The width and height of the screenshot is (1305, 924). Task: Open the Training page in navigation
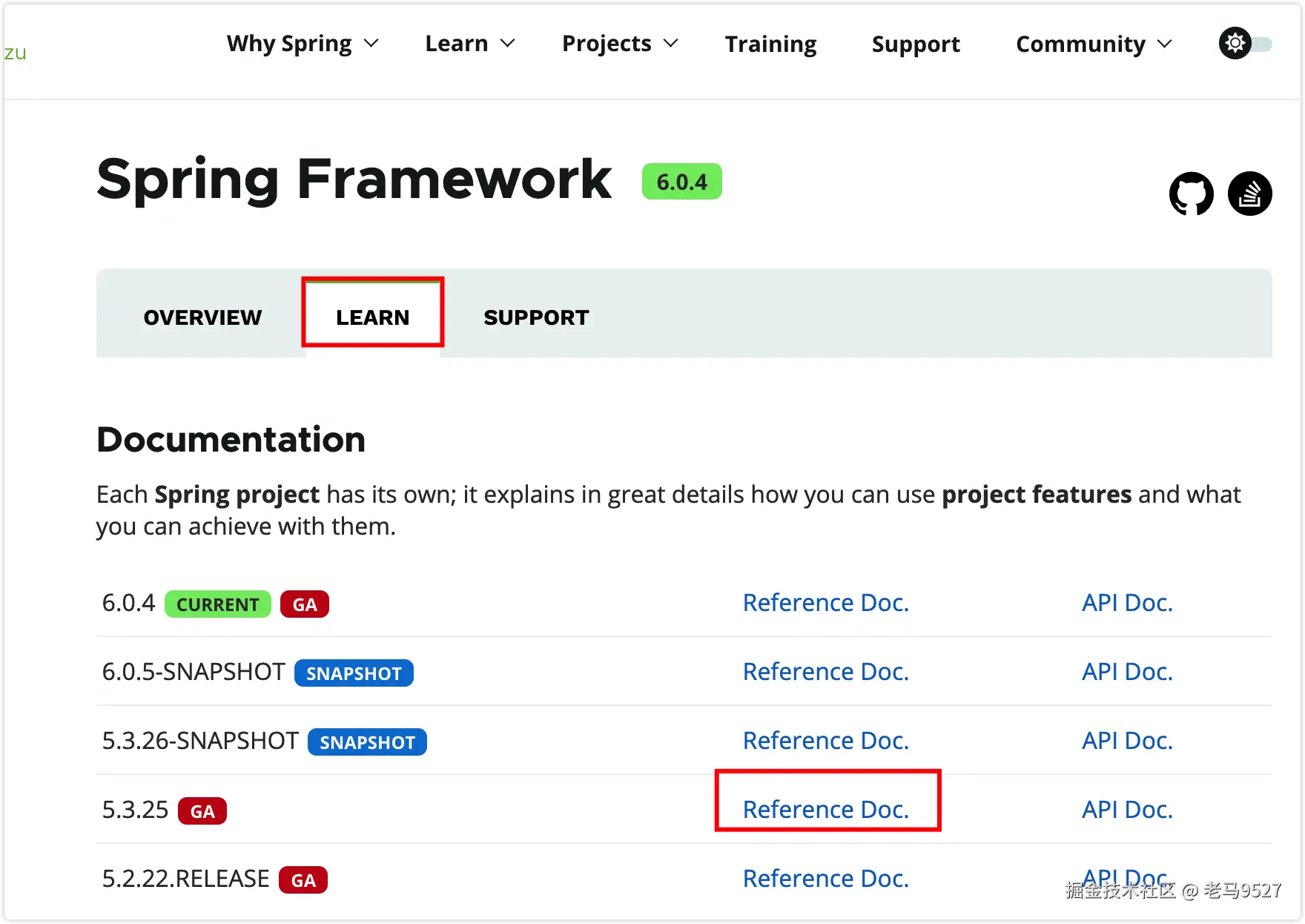coord(771,44)
